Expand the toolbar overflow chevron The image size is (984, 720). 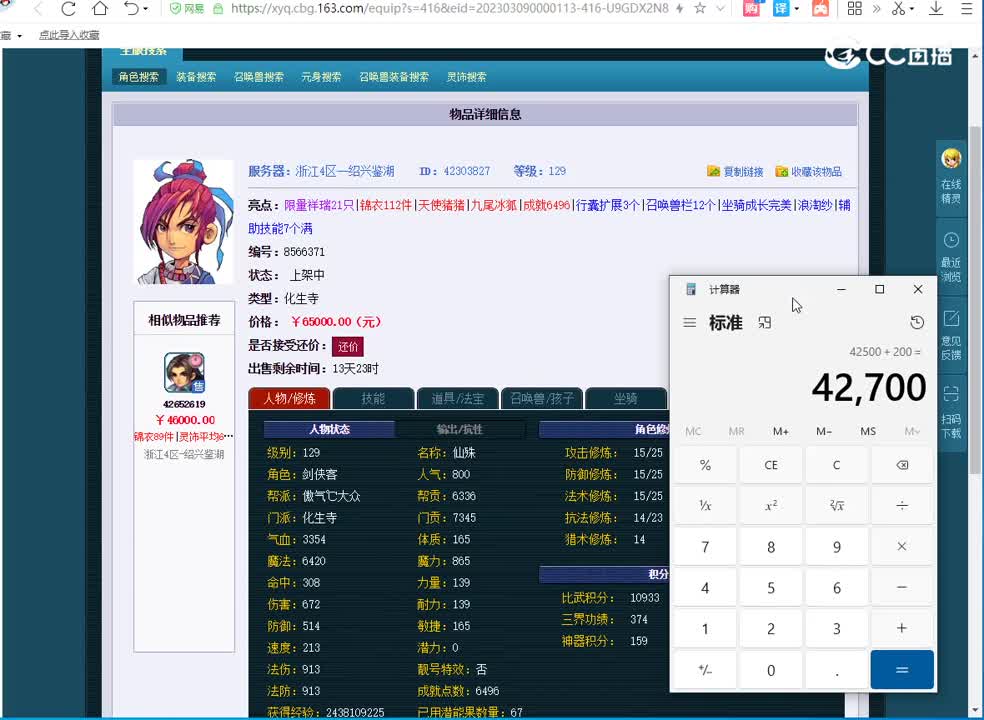pos(876,11)
